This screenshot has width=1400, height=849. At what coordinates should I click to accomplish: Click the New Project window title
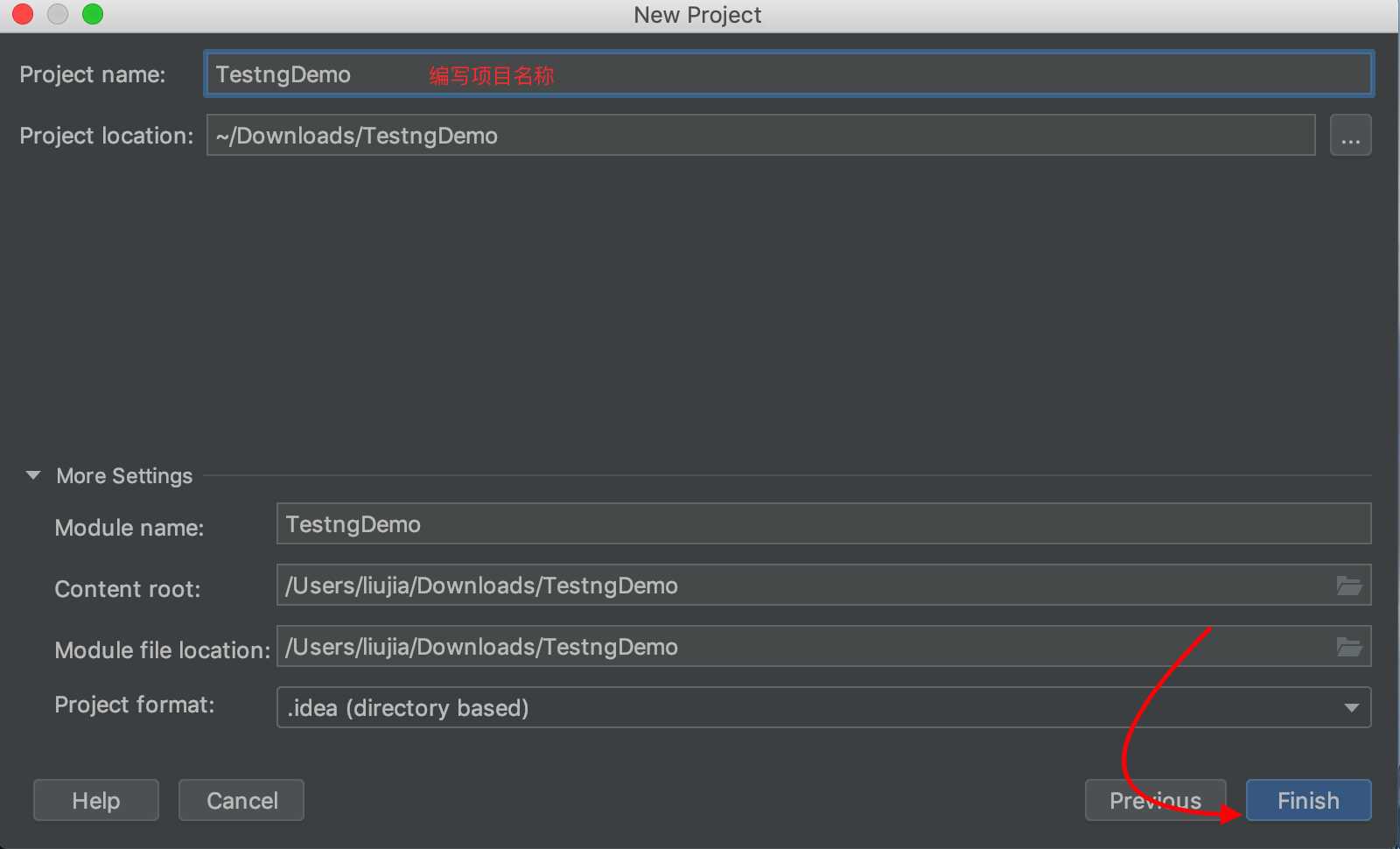(697, 15)
